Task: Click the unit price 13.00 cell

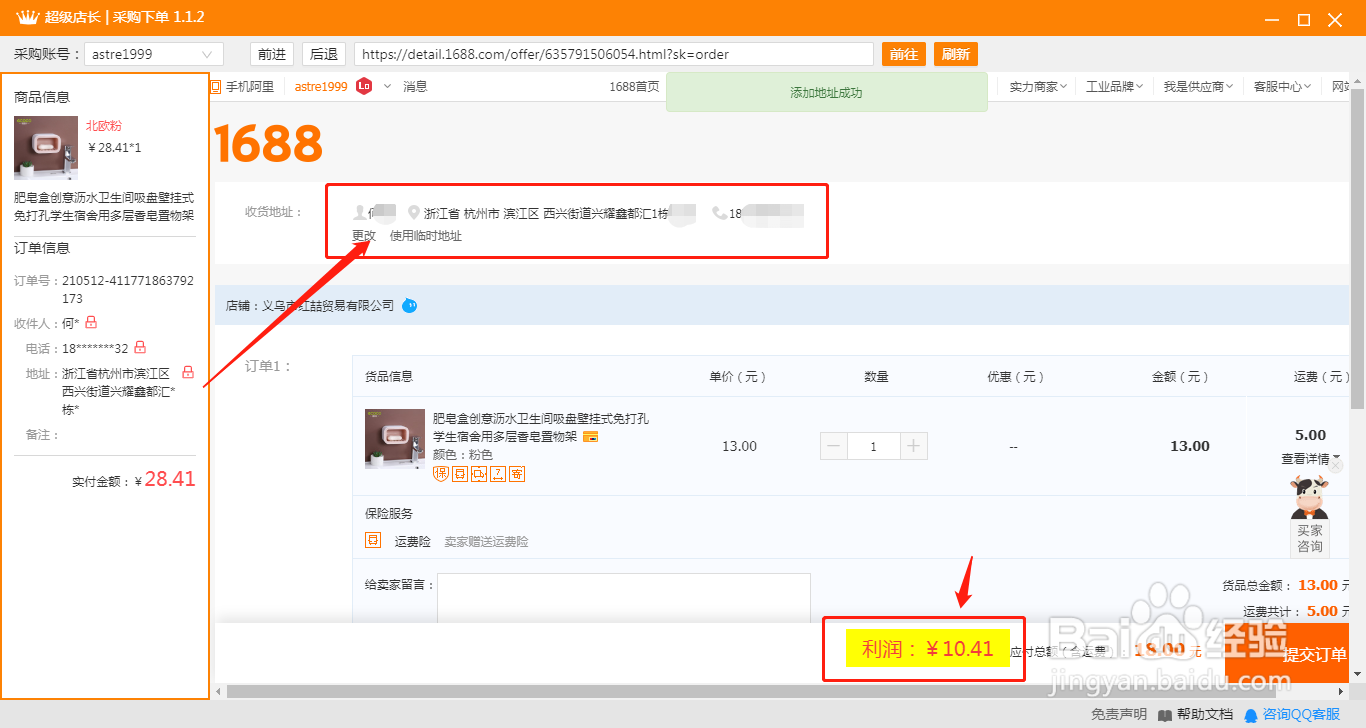Action: coord(739,446)
